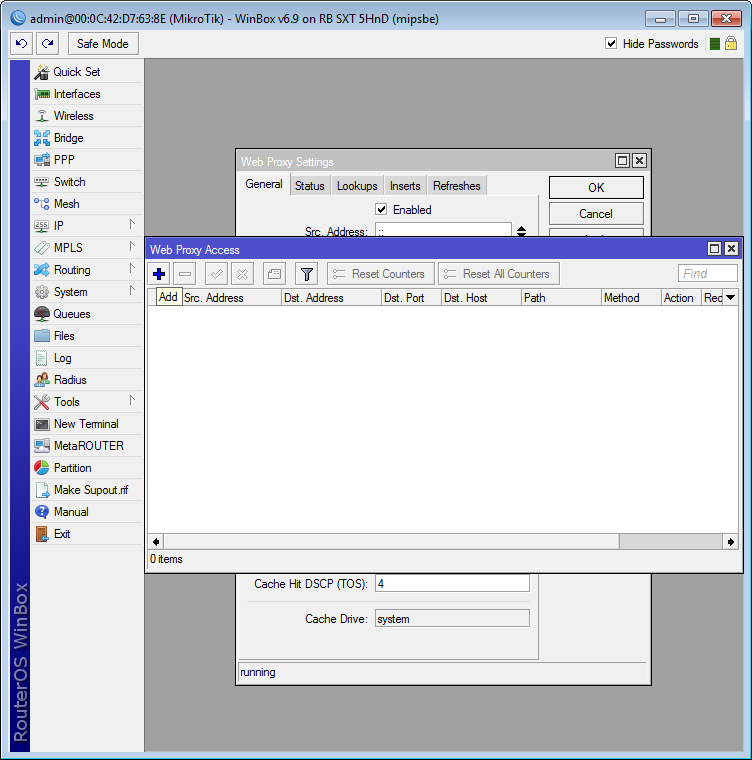Open Quick Set from sidebar
The height and width of the screenshot is (760, 752).
pos(87,72)
